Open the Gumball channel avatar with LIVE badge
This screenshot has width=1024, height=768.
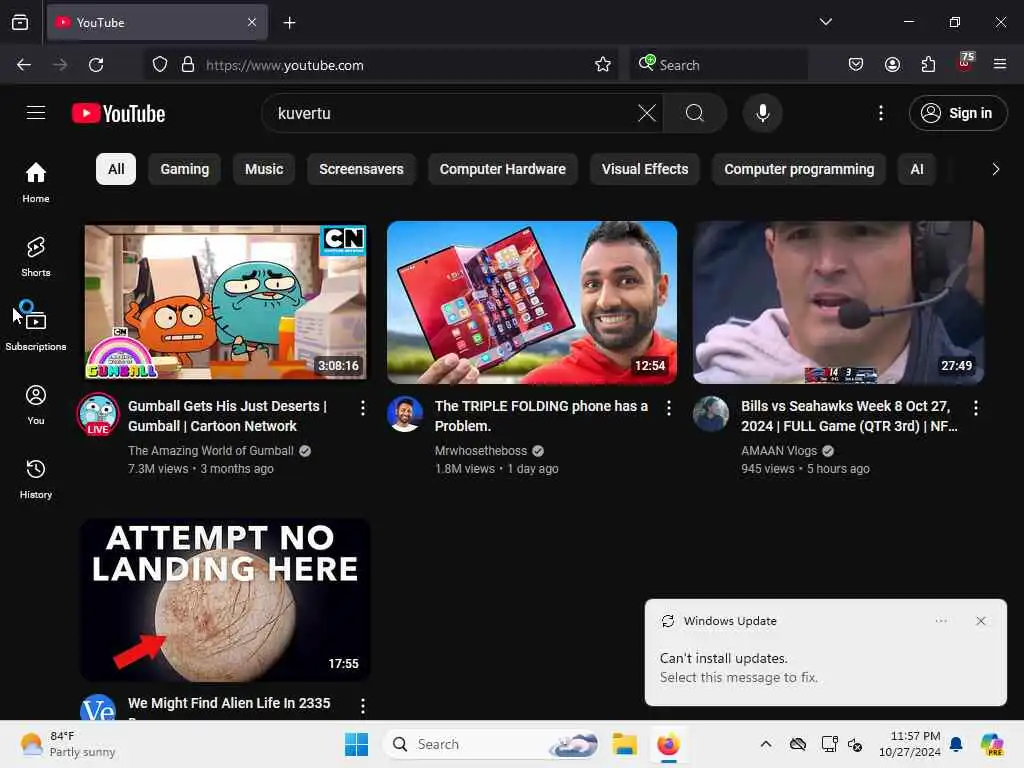pyautogui.click(x=98, y=413)
